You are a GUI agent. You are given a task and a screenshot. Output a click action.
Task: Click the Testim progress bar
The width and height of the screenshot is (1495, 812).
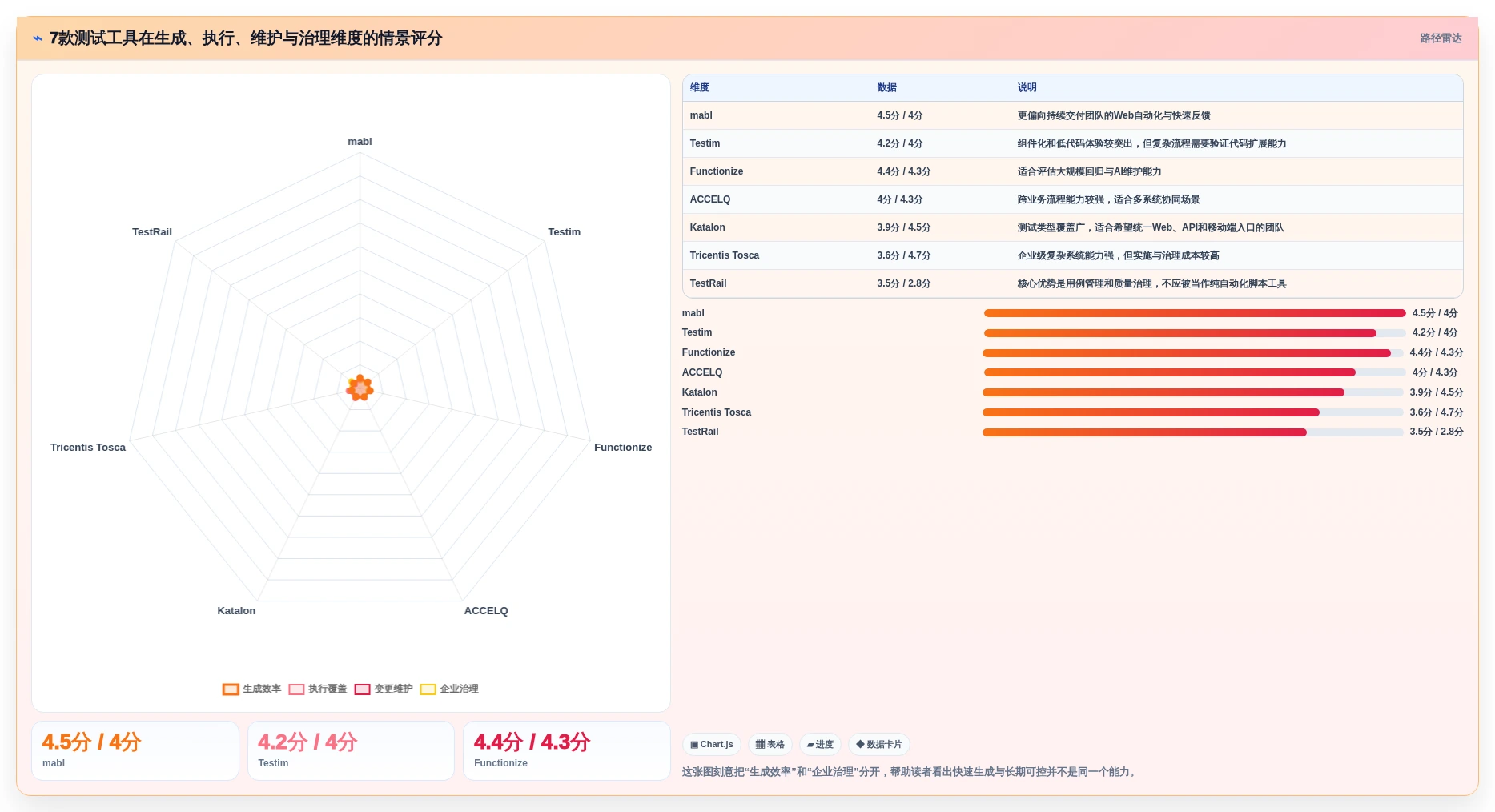click(1195, 333)
